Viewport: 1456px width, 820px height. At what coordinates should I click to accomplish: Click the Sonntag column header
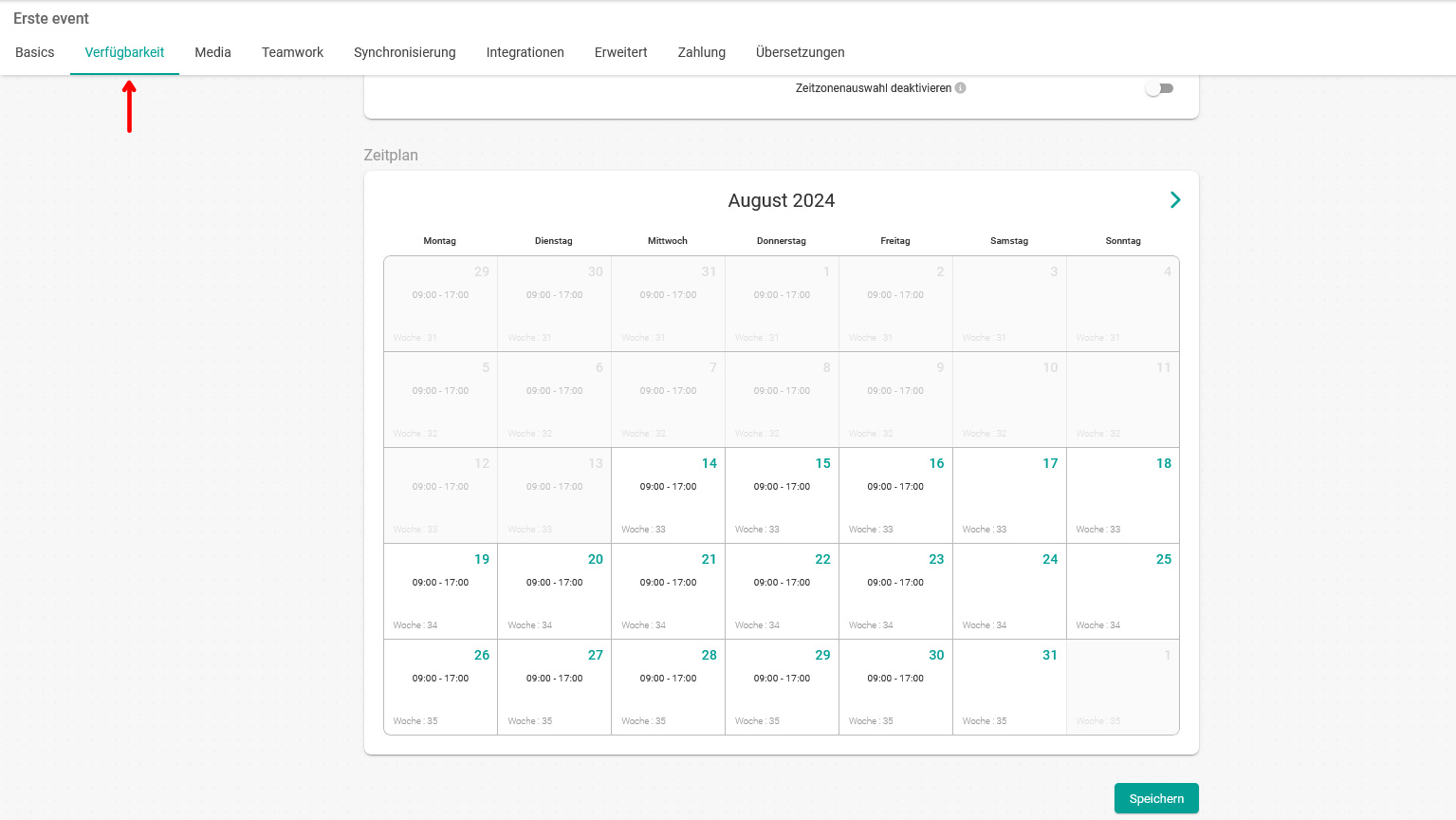point(1123,241)
